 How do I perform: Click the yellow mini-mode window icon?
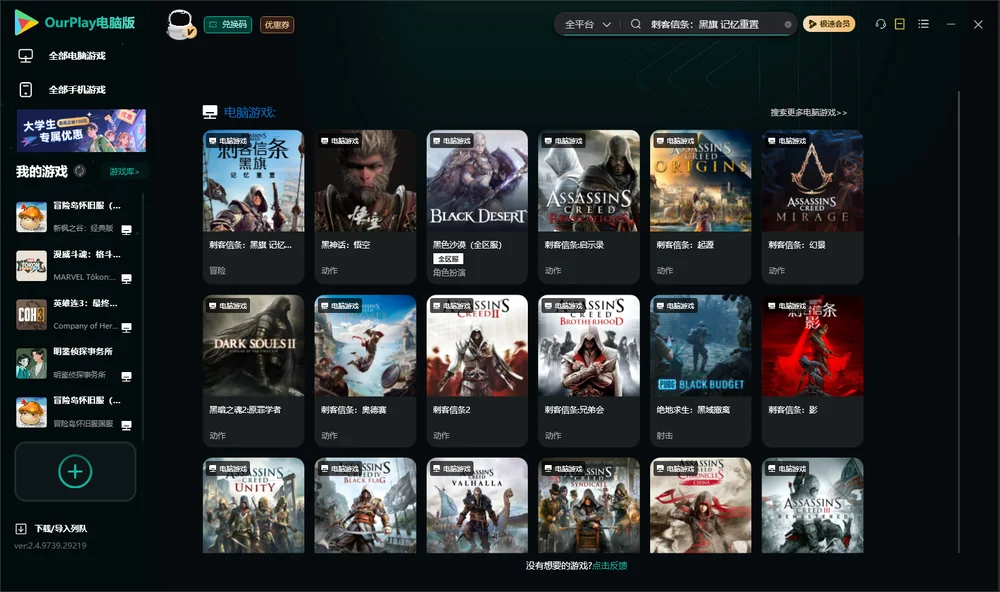coord(900,24)
